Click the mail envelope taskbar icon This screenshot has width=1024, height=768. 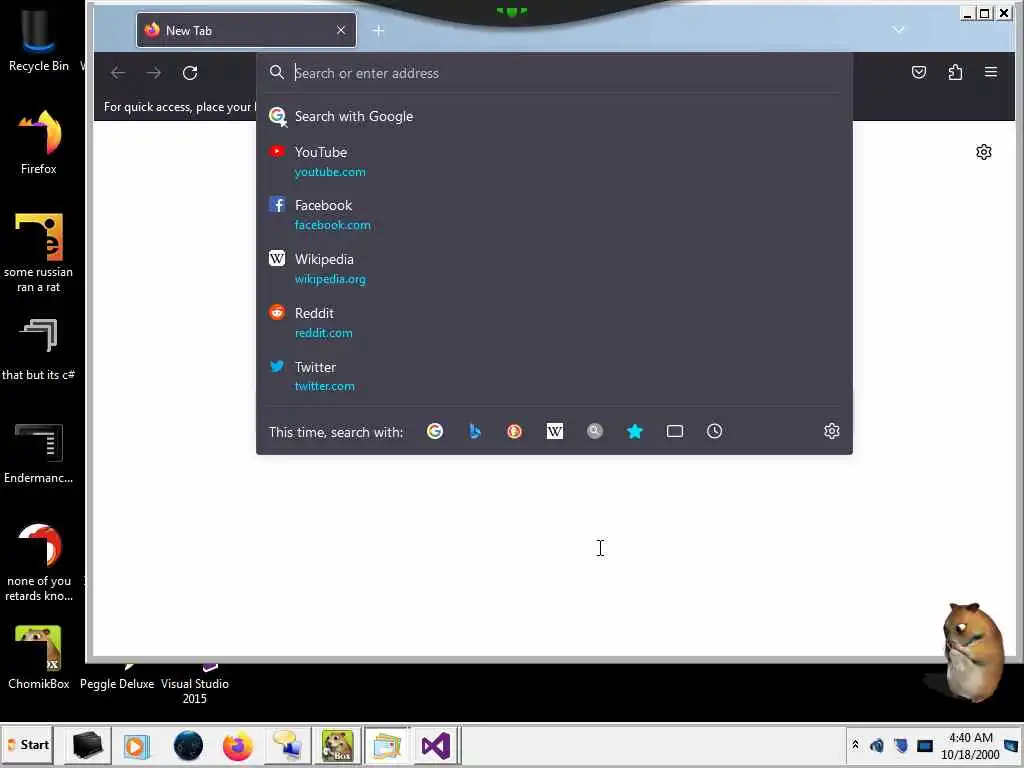[x=387, y=746]
